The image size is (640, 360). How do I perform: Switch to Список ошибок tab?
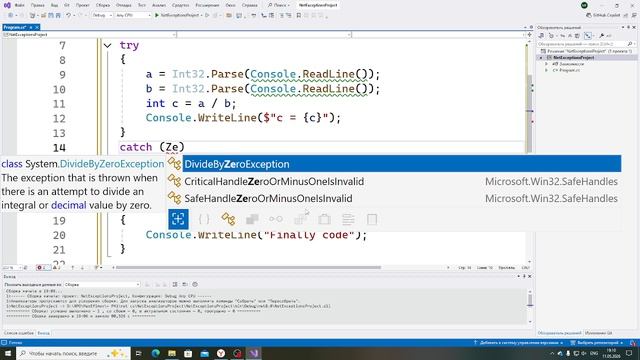(19, 333)
